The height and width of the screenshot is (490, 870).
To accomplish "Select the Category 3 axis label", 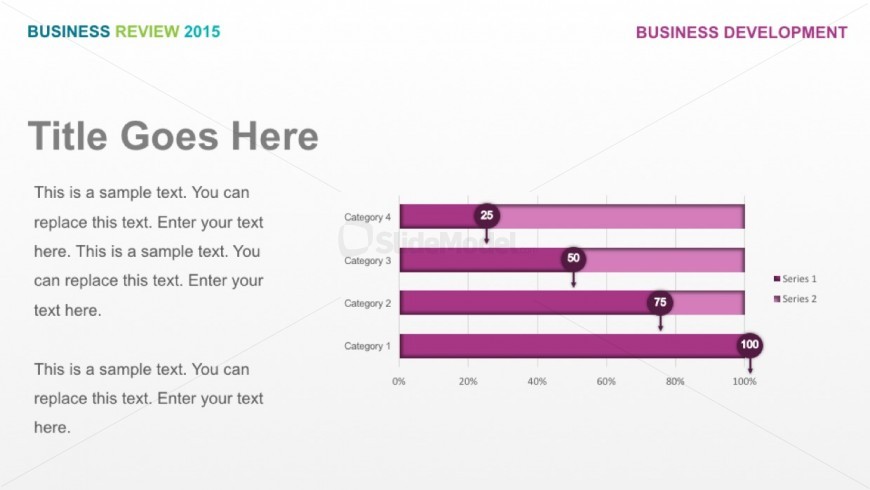I will click(367, 260).
